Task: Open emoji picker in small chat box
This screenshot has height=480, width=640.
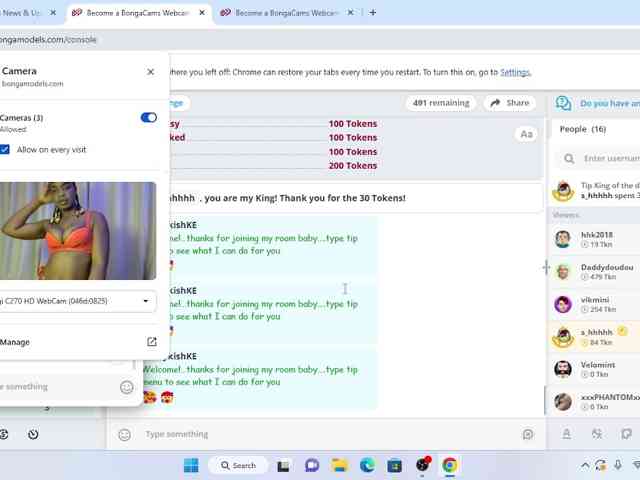Action: point(127,387)
